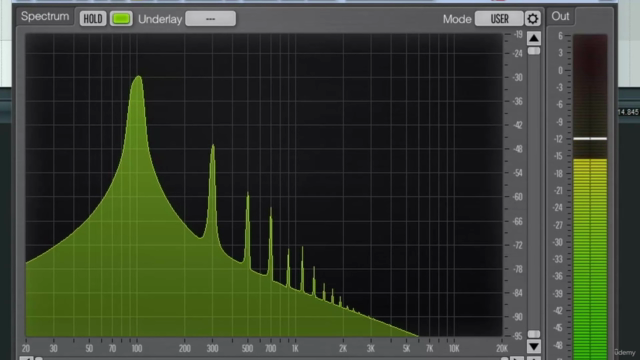Screen dimensions: 640x360
Task: Click the range up arrow button
Action: pos(533,38)
